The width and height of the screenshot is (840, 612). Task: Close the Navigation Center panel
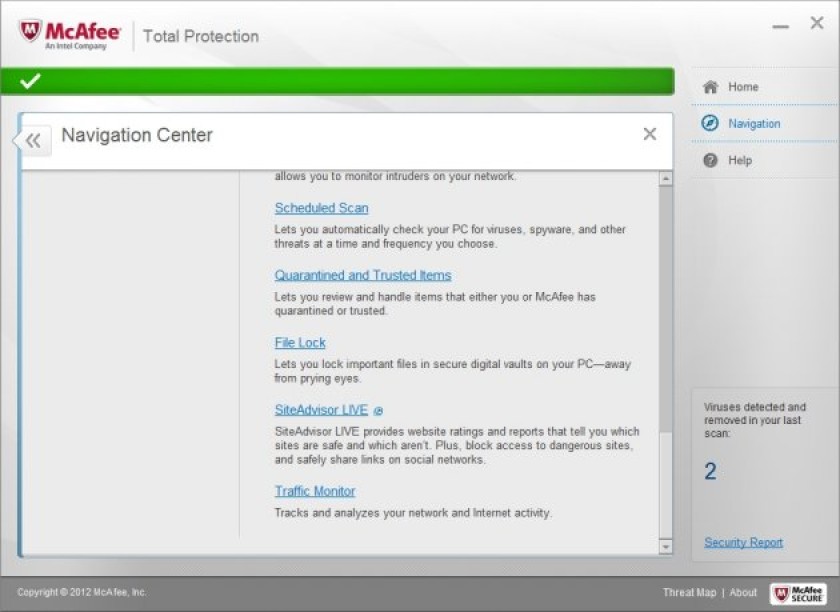coord(649,134)
